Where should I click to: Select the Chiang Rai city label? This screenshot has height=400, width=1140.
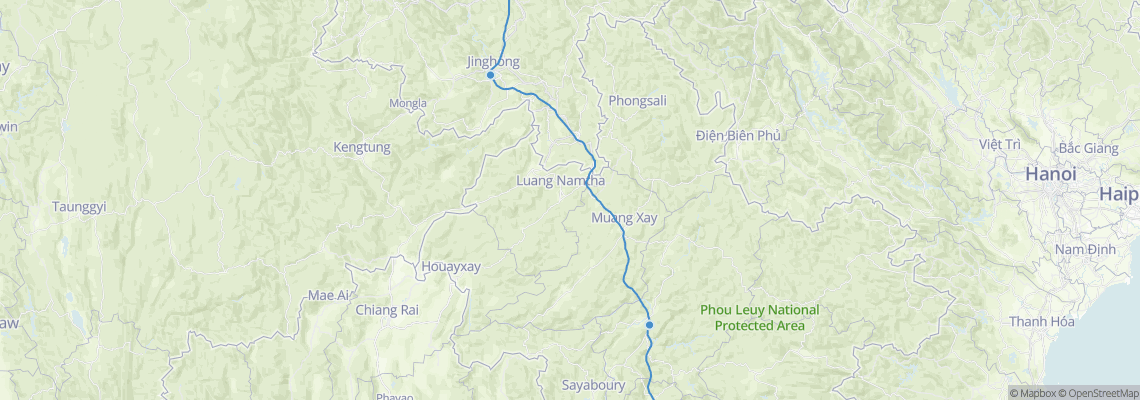point(387,310)
